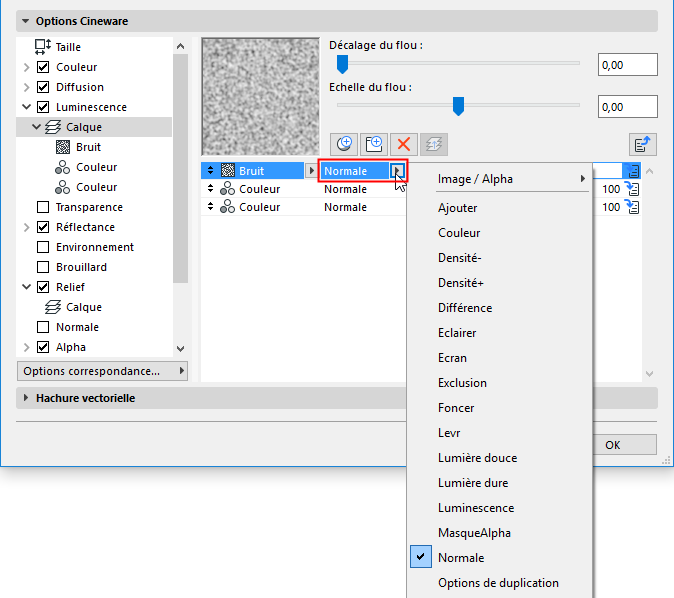
Task: Click the reorder arrows on the Bruit row
Action: coord(210,171)
